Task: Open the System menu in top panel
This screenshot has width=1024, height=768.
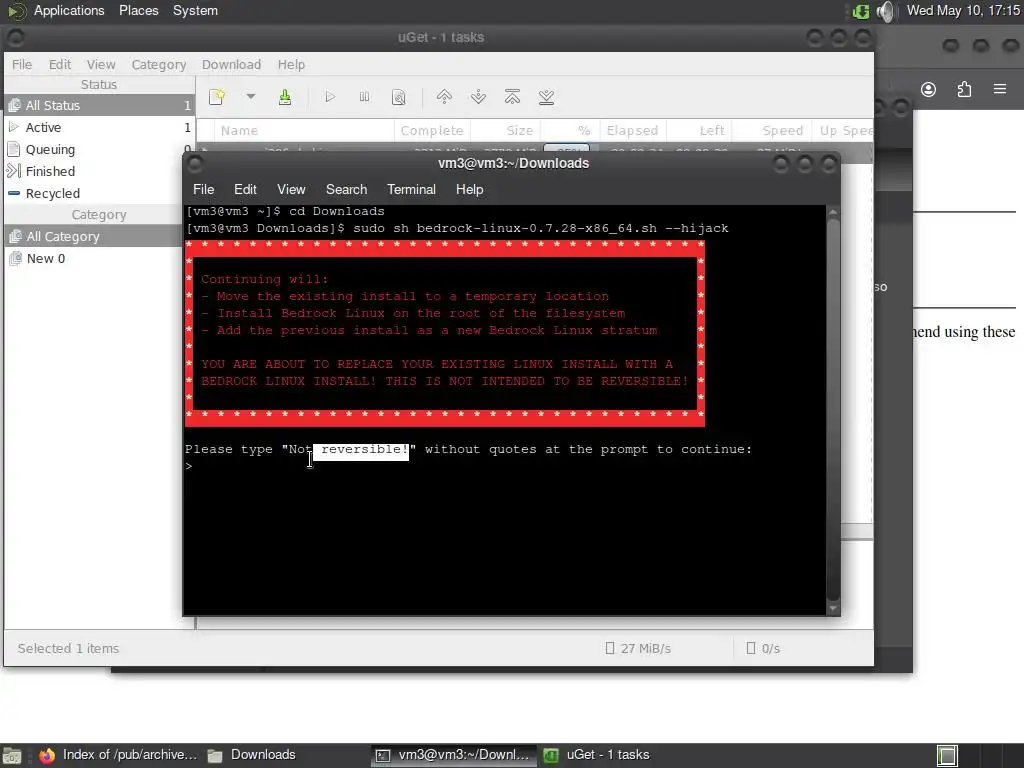Action: [x=195, y=10]
